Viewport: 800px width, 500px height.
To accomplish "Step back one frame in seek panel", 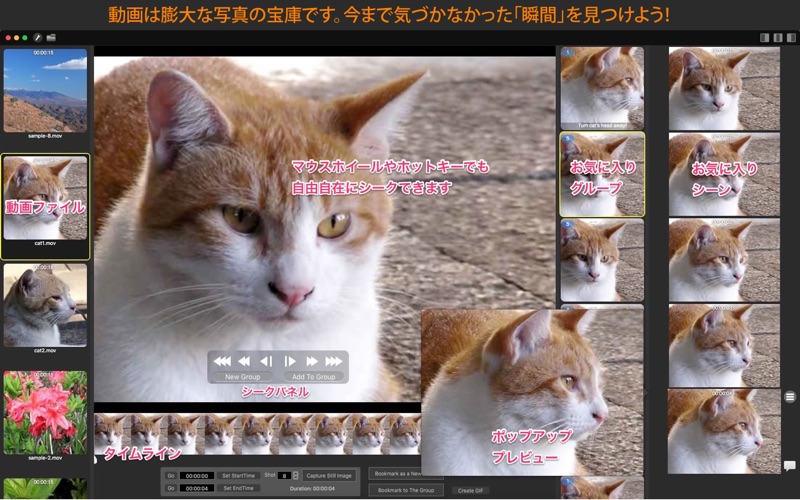I will click(x=266, y=361).
